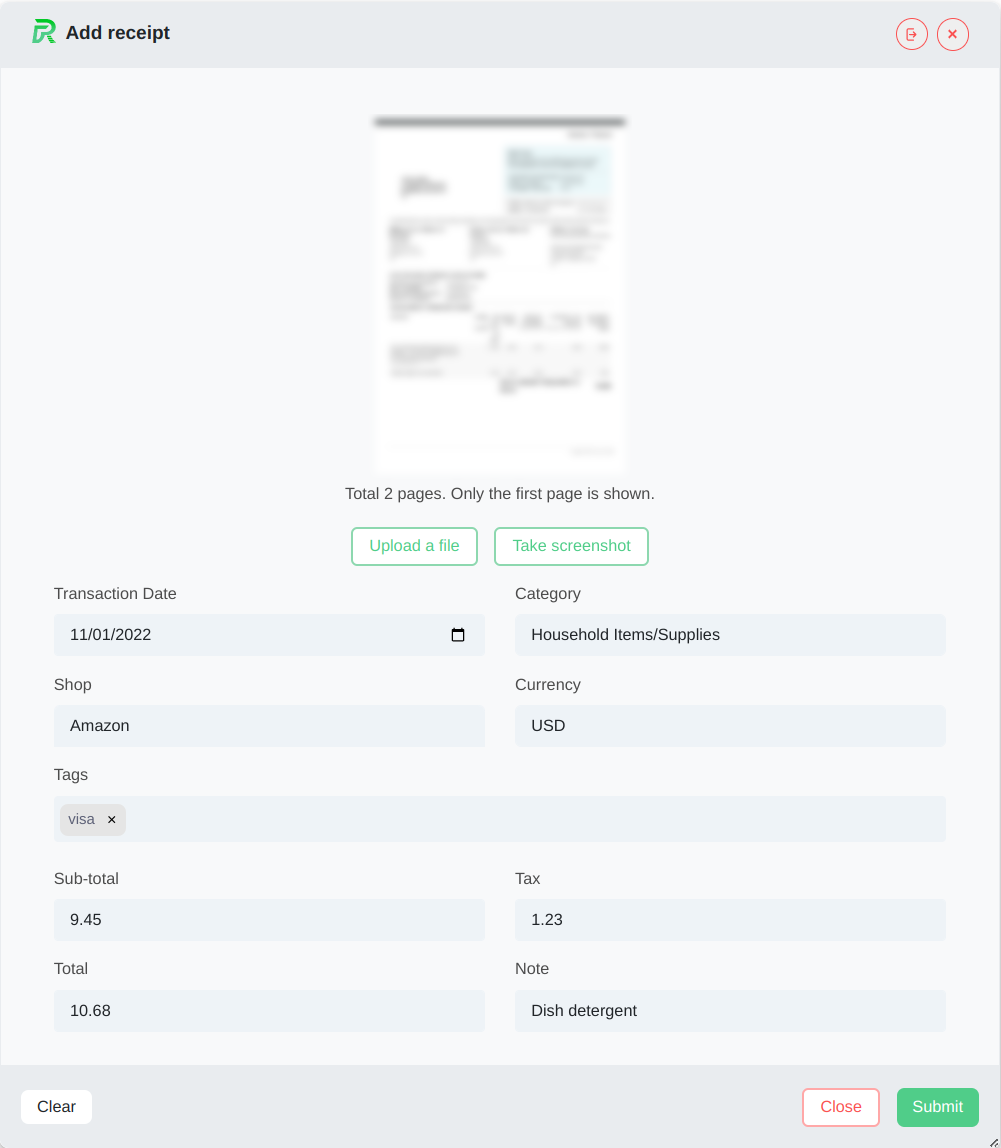Click Take screenshot button

571,546
